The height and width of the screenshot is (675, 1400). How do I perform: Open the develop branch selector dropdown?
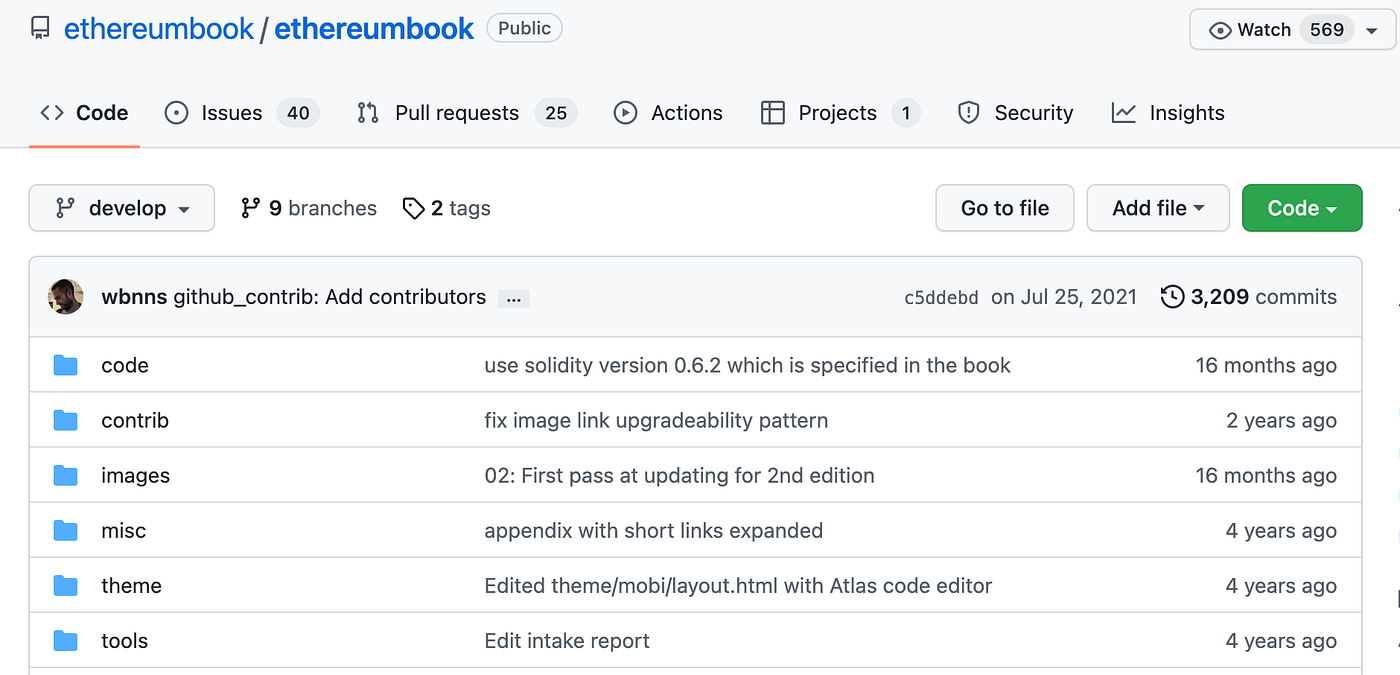[122, 208]
